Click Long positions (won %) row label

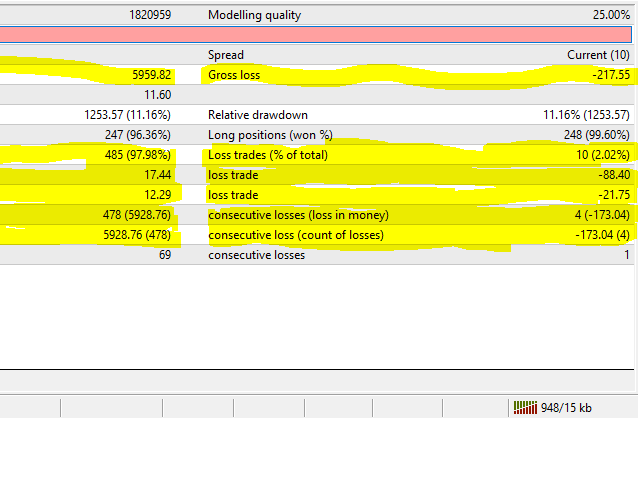tap(270, 135)
